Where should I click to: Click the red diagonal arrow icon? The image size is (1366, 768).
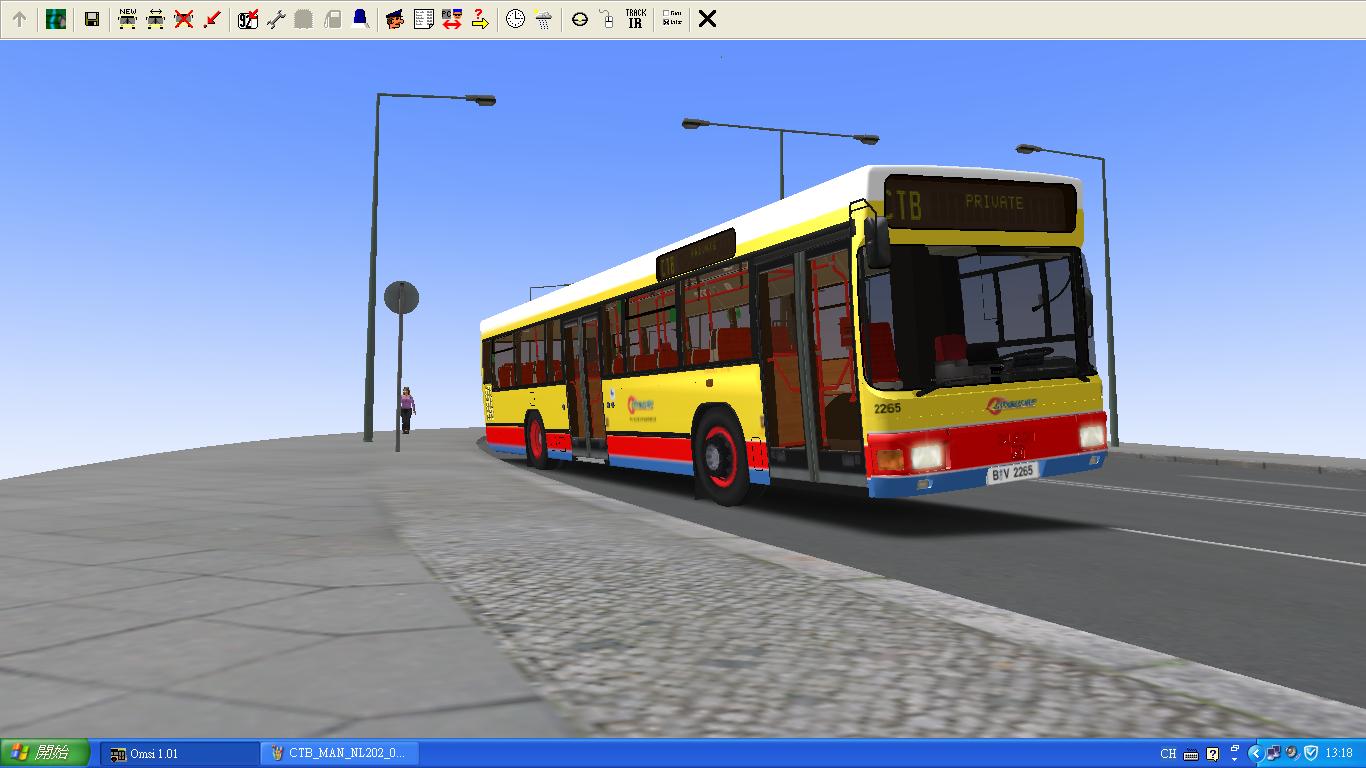[211, 19]
